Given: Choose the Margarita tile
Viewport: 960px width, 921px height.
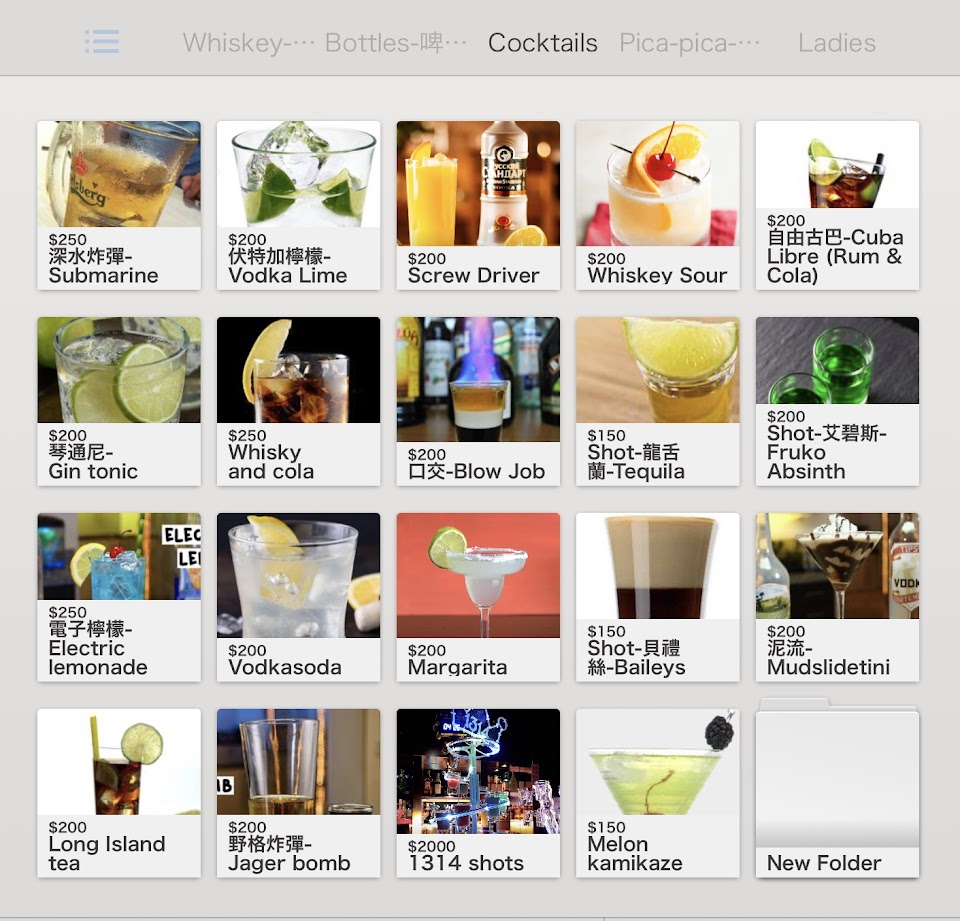Looking at the screenshot, I should click(478, 597).
